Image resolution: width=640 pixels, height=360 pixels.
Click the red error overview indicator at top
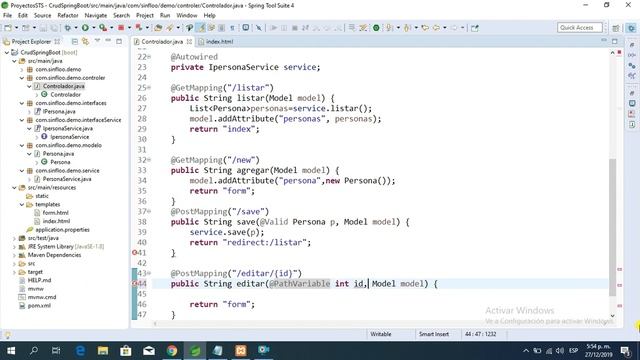619,52
